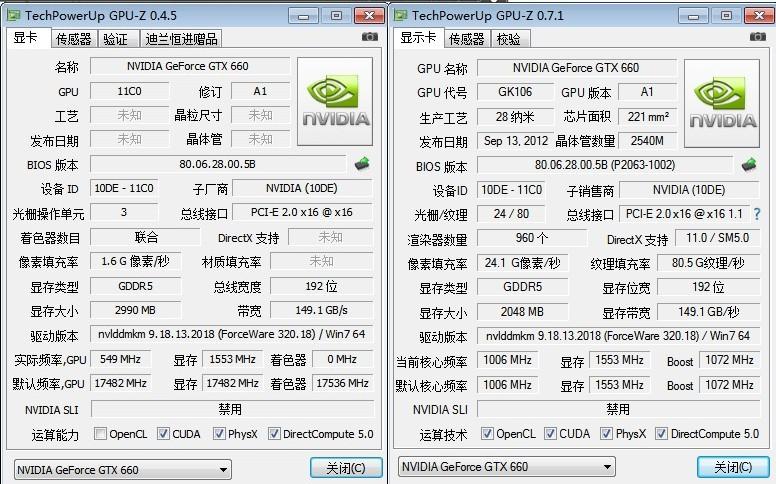
Task: Click 11C0 GPU field in GPU-Z 0.4.5
Action: (x=129, y=91)
